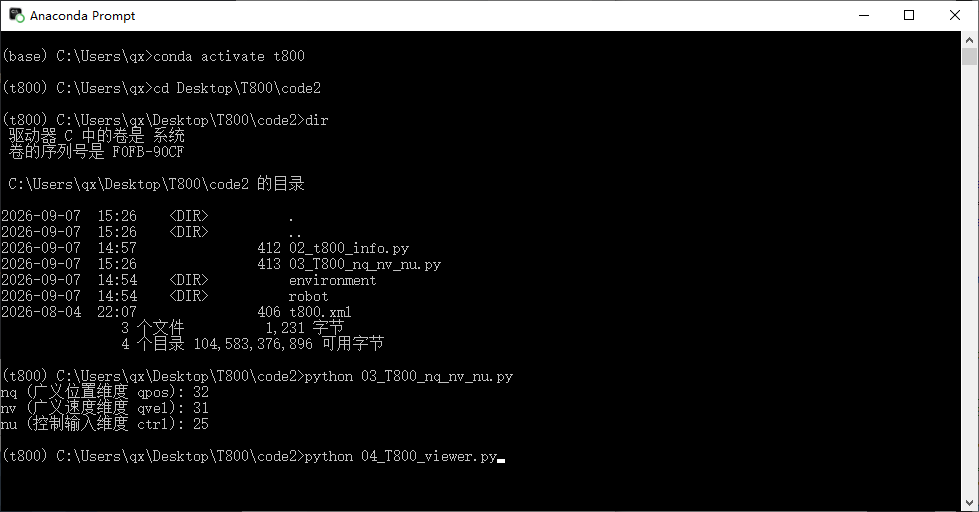
Task: Minimize the Anaconda Prompt window
Action: [x=864, y=15]
